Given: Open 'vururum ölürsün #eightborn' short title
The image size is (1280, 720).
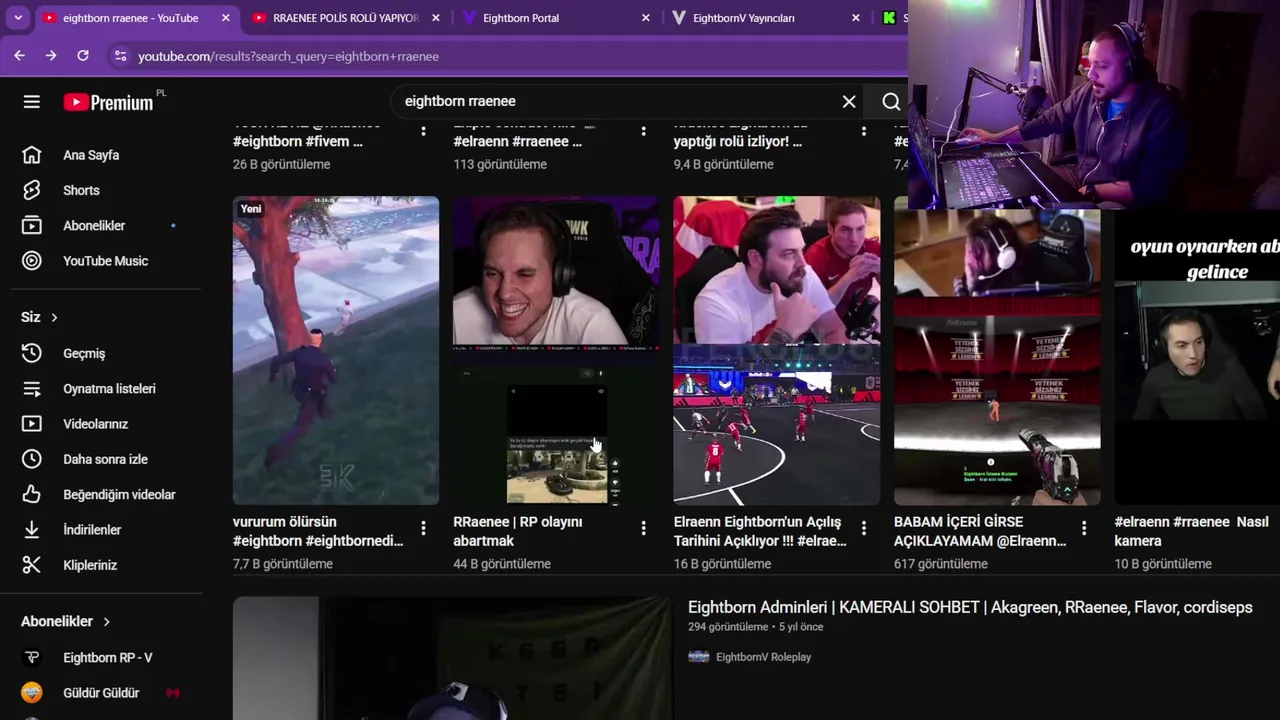Looking at the screenshot, I should [x=318, y=531].
